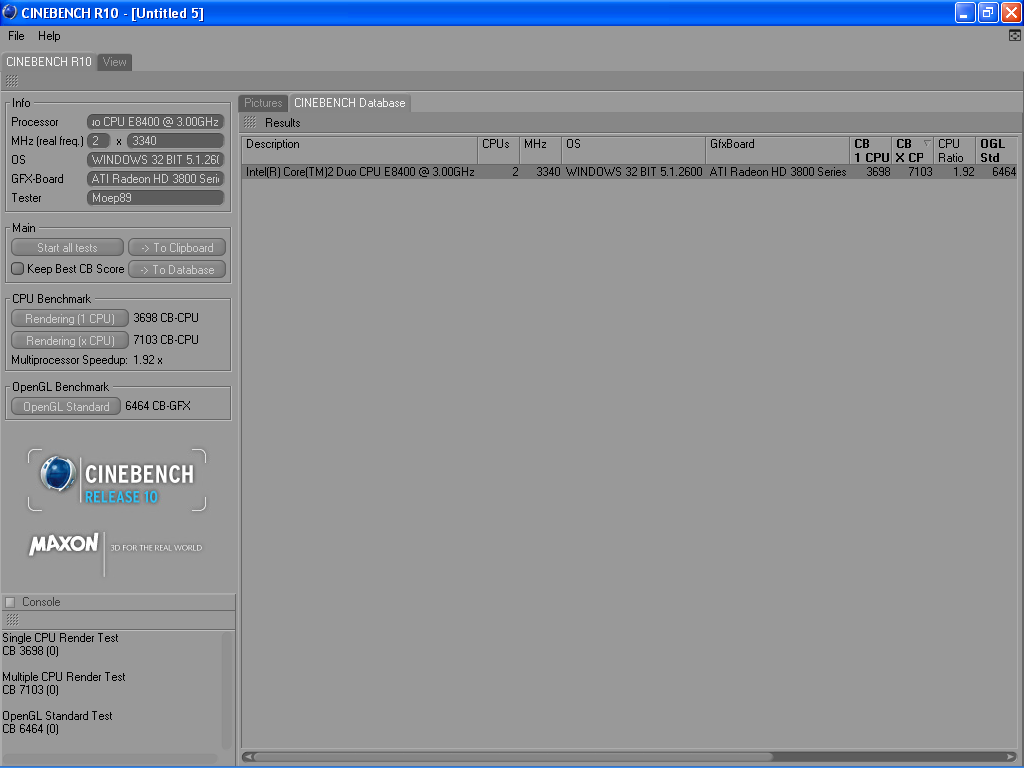Restore down the CINEBENCH window
This screenshot has height=768, width=1024.
pos(988,12)
